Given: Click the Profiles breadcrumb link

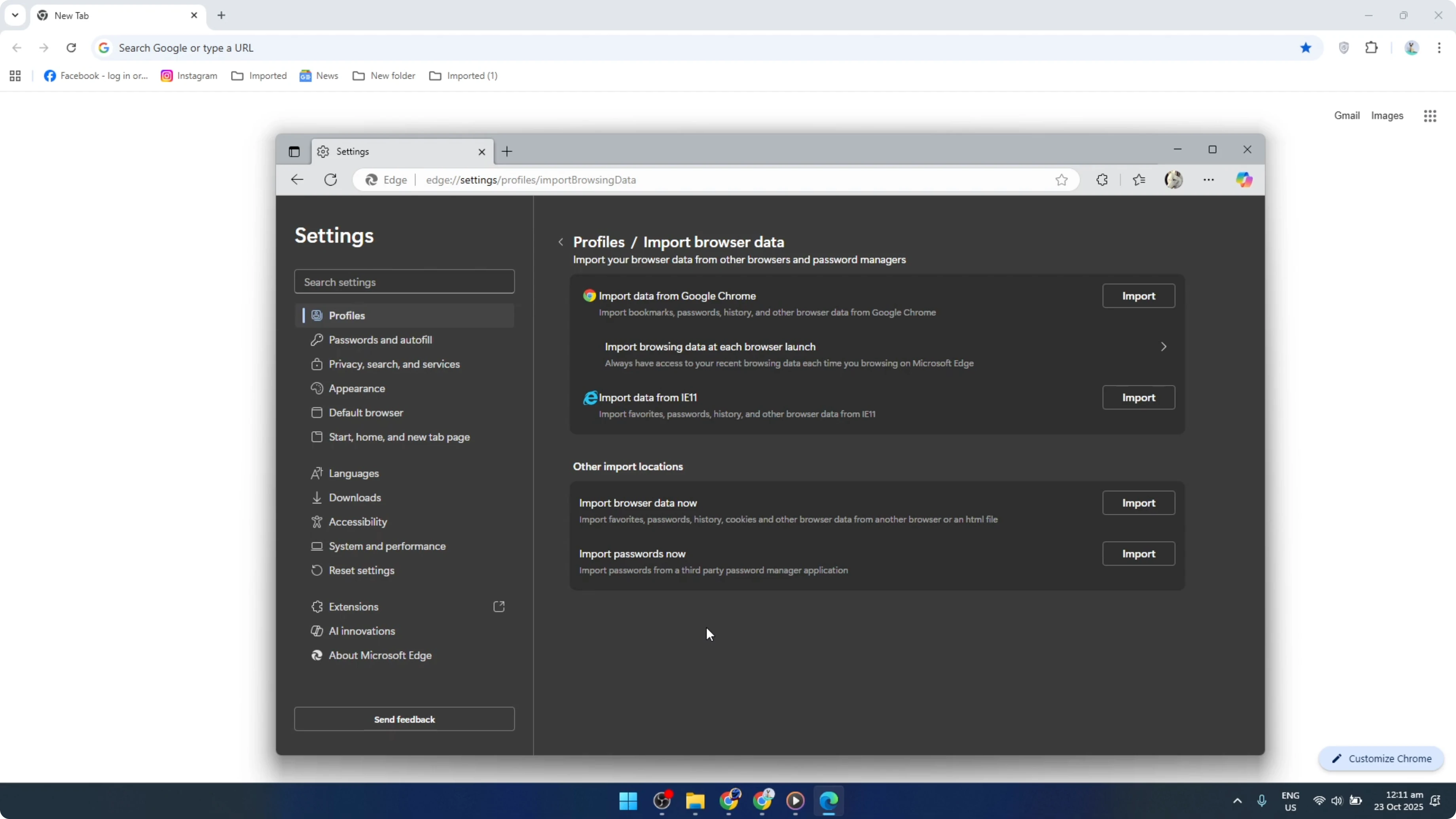Looking at the screenshot, I should pyautogui.click(x=599, y=242).
